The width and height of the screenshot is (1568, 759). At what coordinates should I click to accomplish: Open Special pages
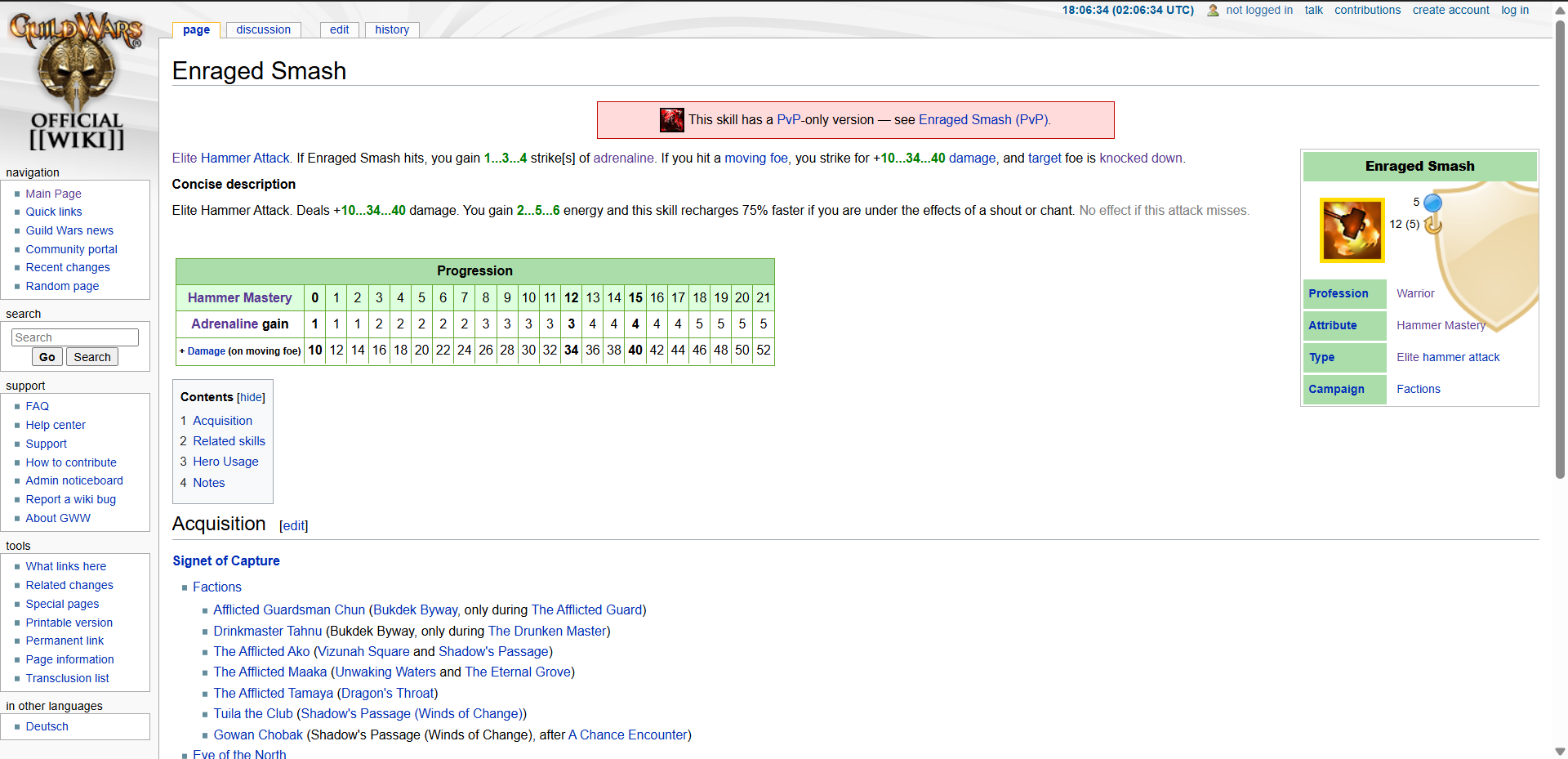pos(62,604)
